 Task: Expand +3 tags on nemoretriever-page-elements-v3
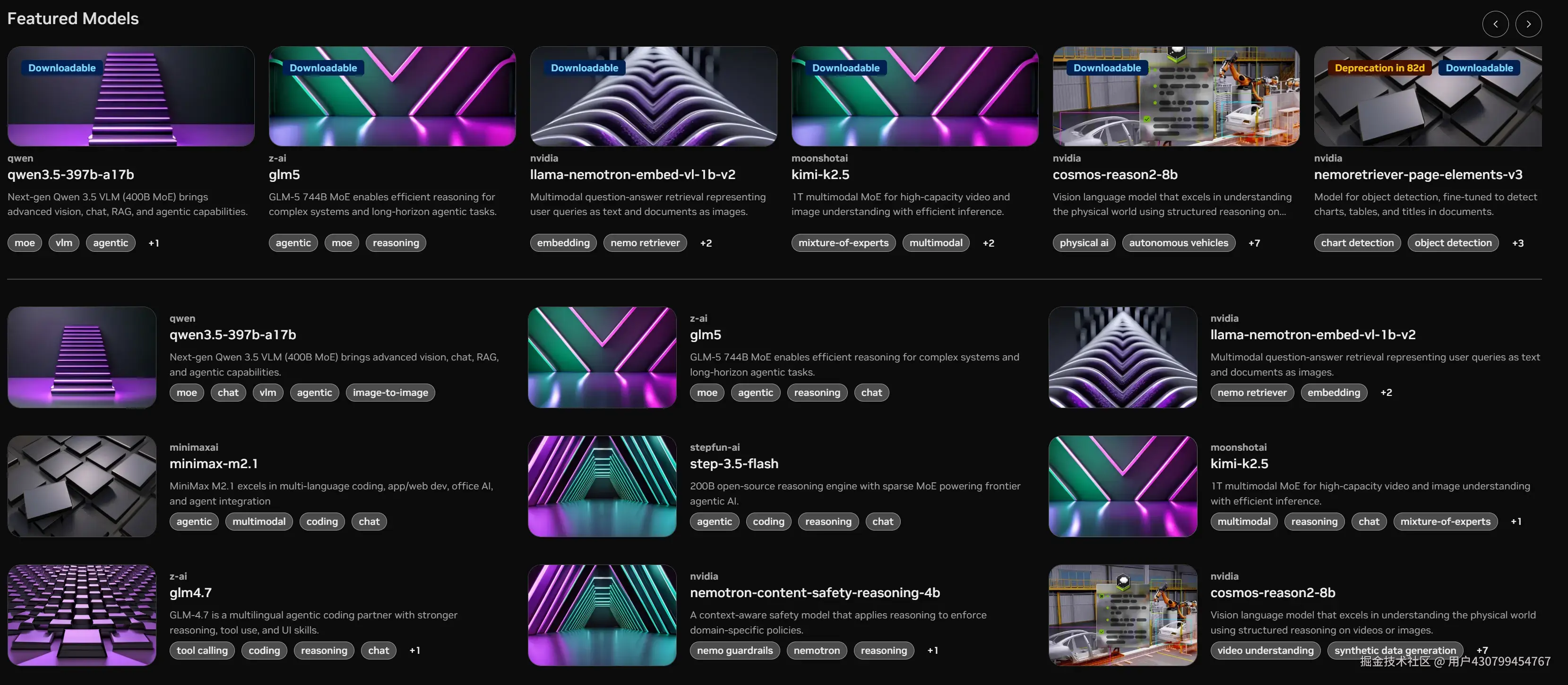[x=1518, y=243]
